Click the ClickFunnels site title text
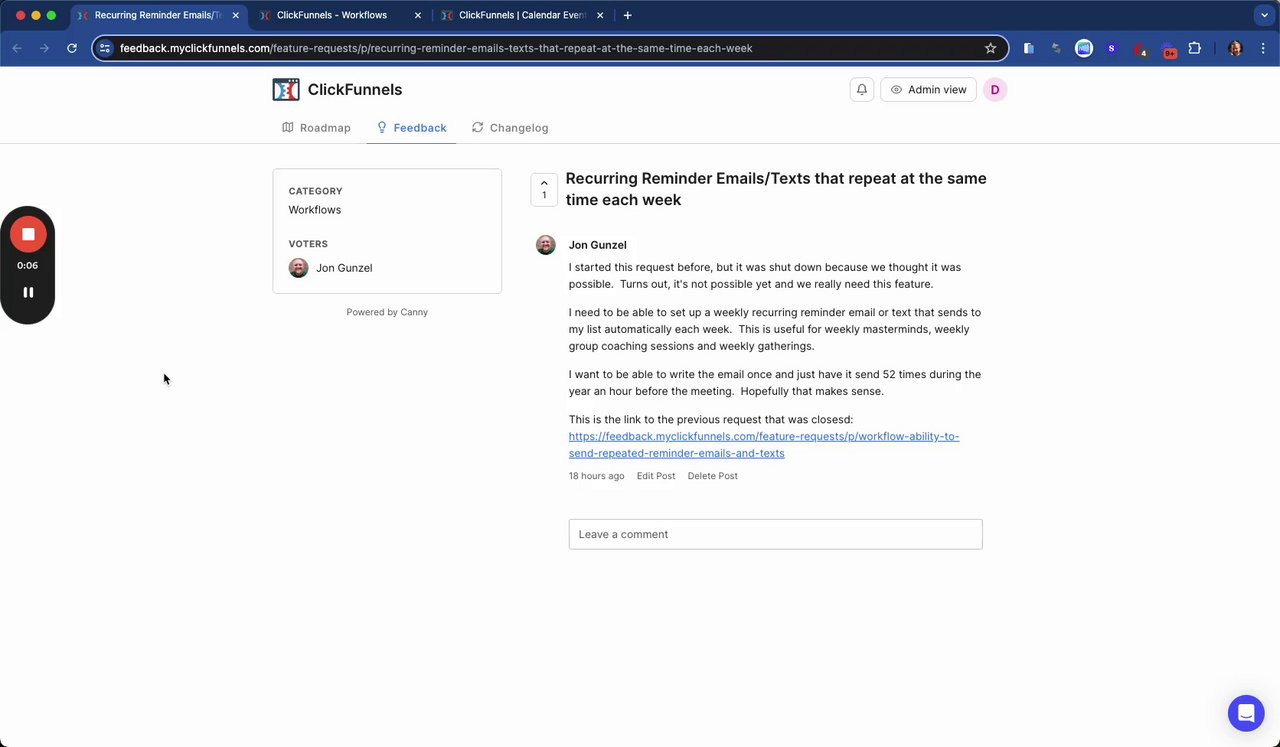 pos(355,89)
